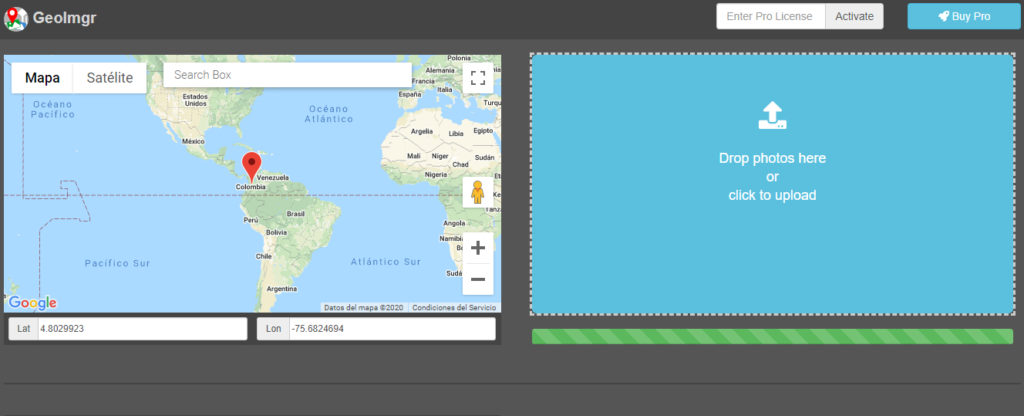Screen dimensions: 1024x416
Task: Open the Google logo link on map
Action: [x=33, y=303]
